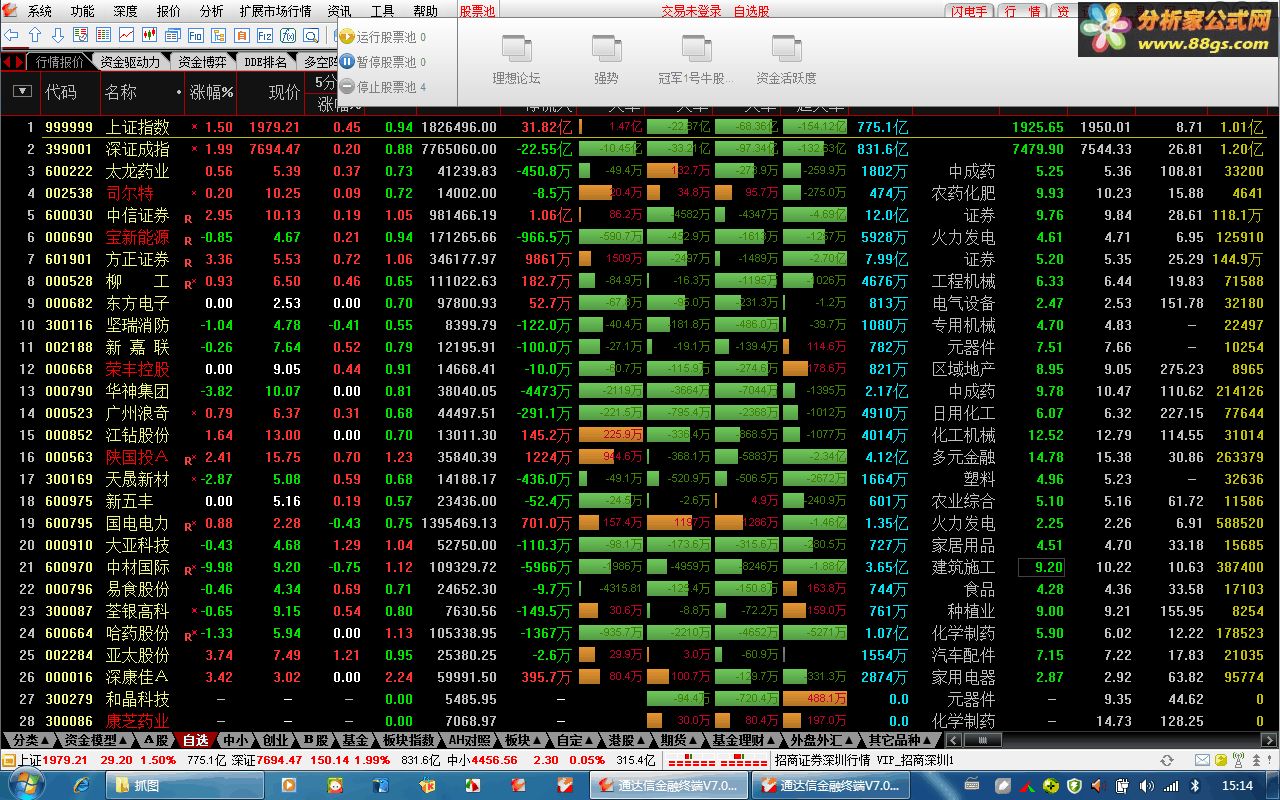Image resolution: width=1280 pixels, height=800 pixels.
Task: Click the down arrow toolbar icon
Action: pyautogui.click(x=58, y=35)
